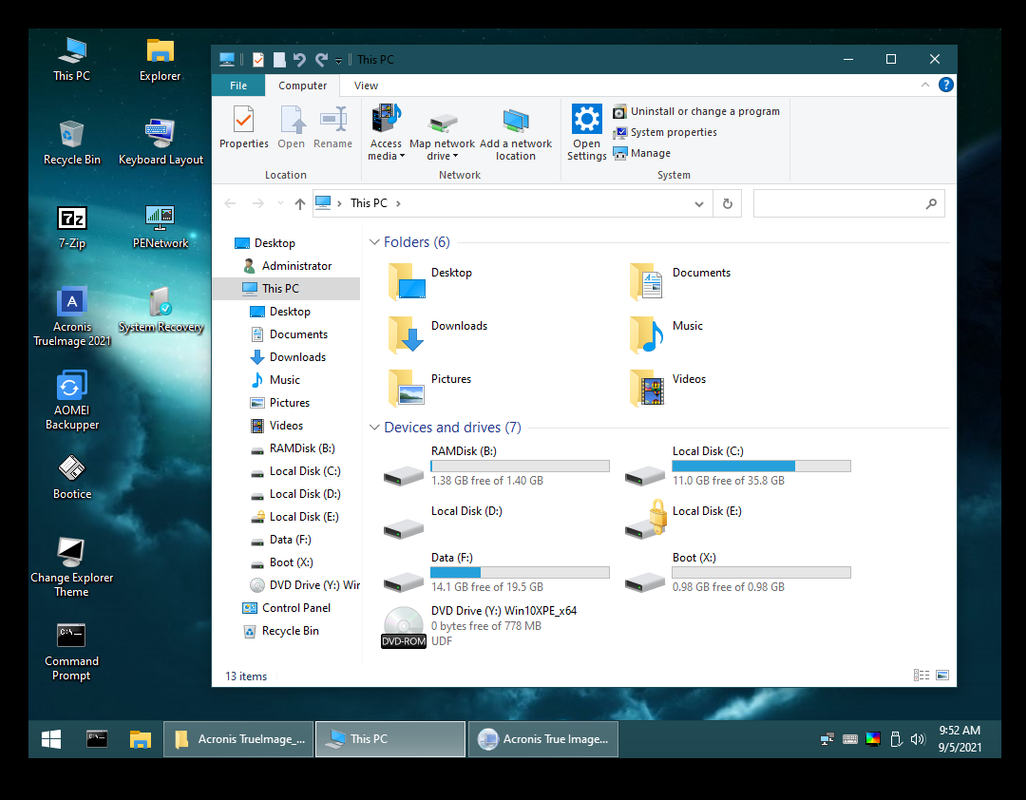This screenshot has width=1026, height=800.
Task: Open the Properties ribbon button
Action: (x=243, y=127)
